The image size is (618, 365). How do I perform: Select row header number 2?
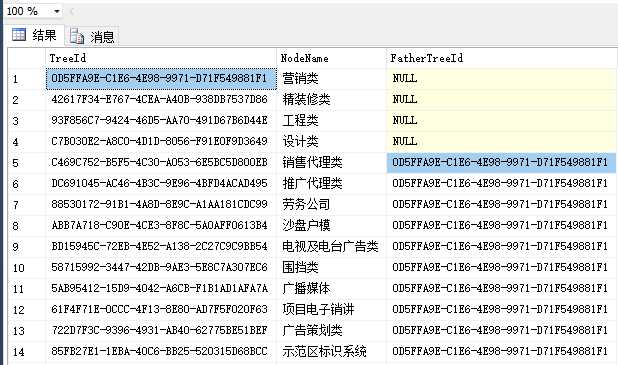[26, 100]
